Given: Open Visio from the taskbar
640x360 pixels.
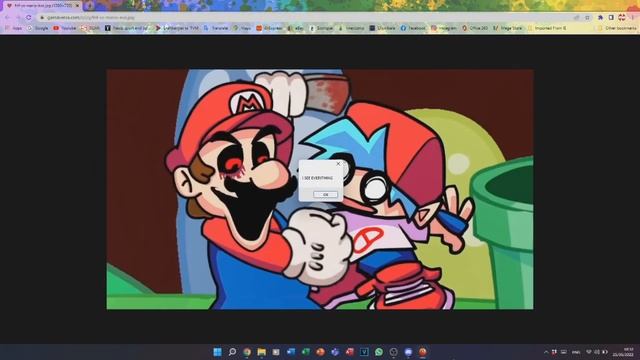Looking at the screenshot, I should (x=364, y=352).
